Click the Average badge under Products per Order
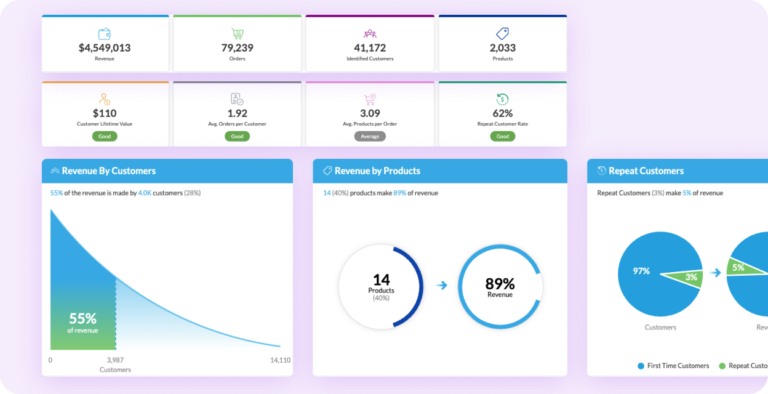 (370, 136)
